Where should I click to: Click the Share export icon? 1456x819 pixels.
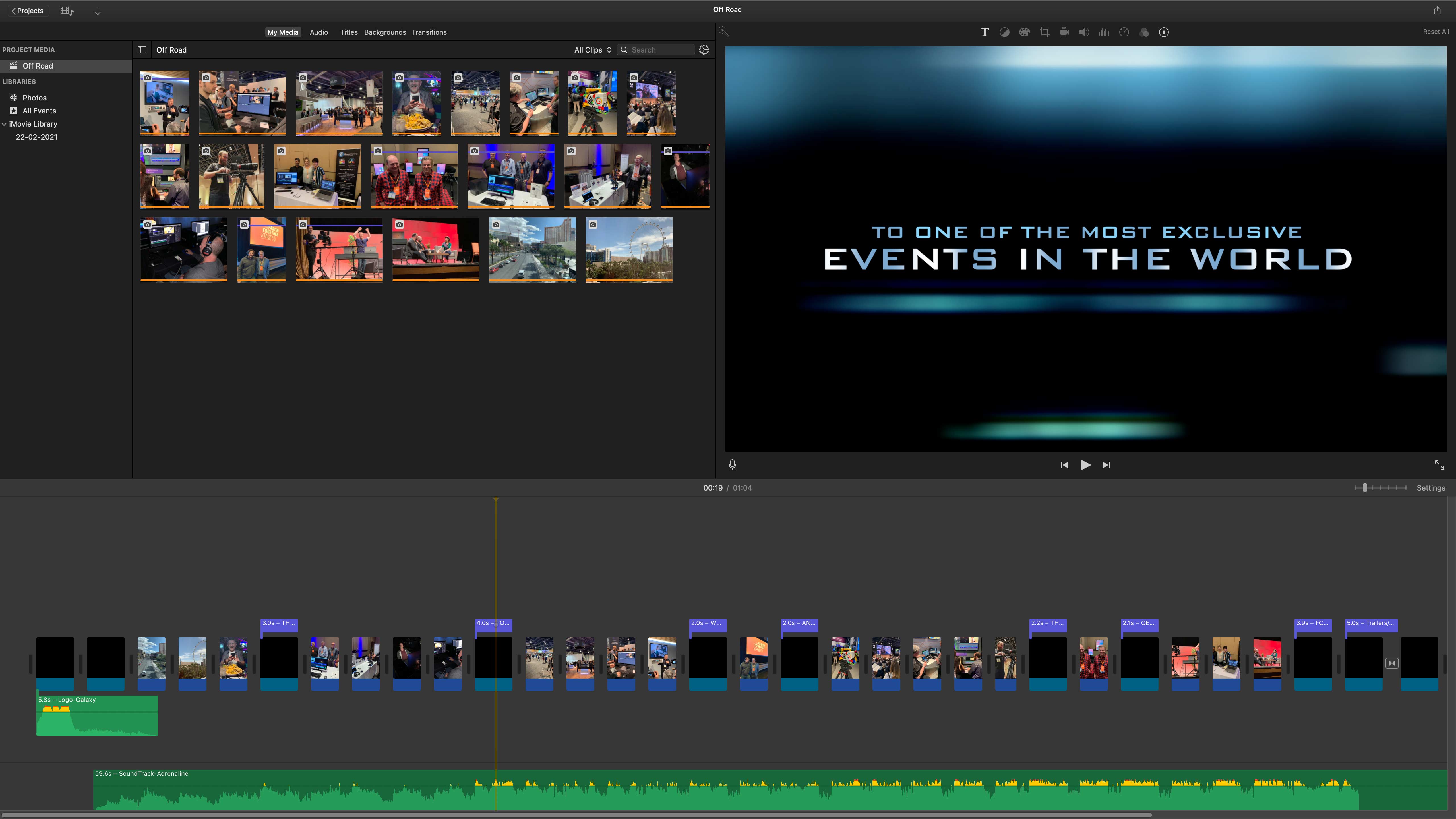click(1437, 10)
